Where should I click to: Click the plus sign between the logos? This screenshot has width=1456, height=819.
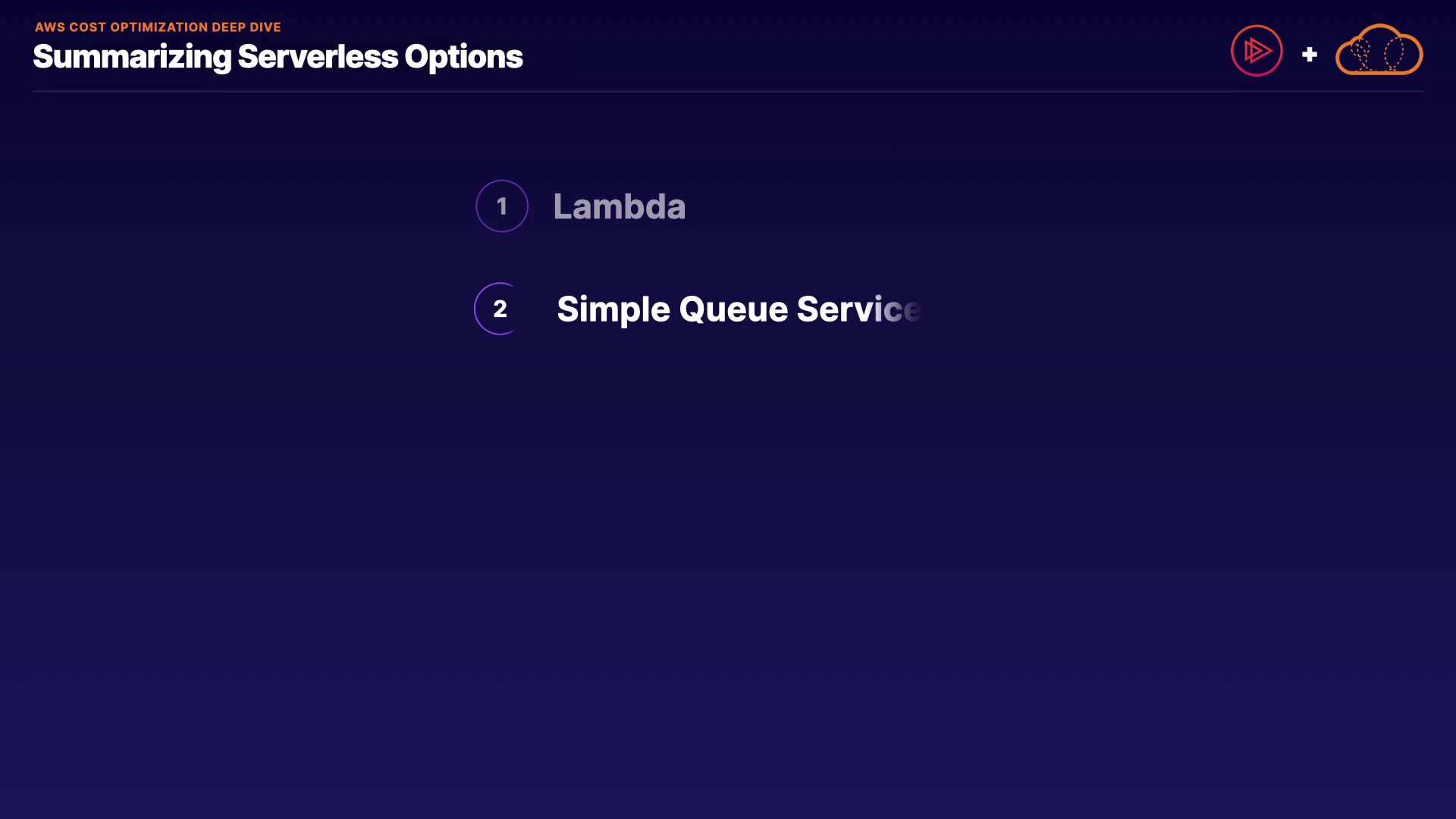[1309, 55]
